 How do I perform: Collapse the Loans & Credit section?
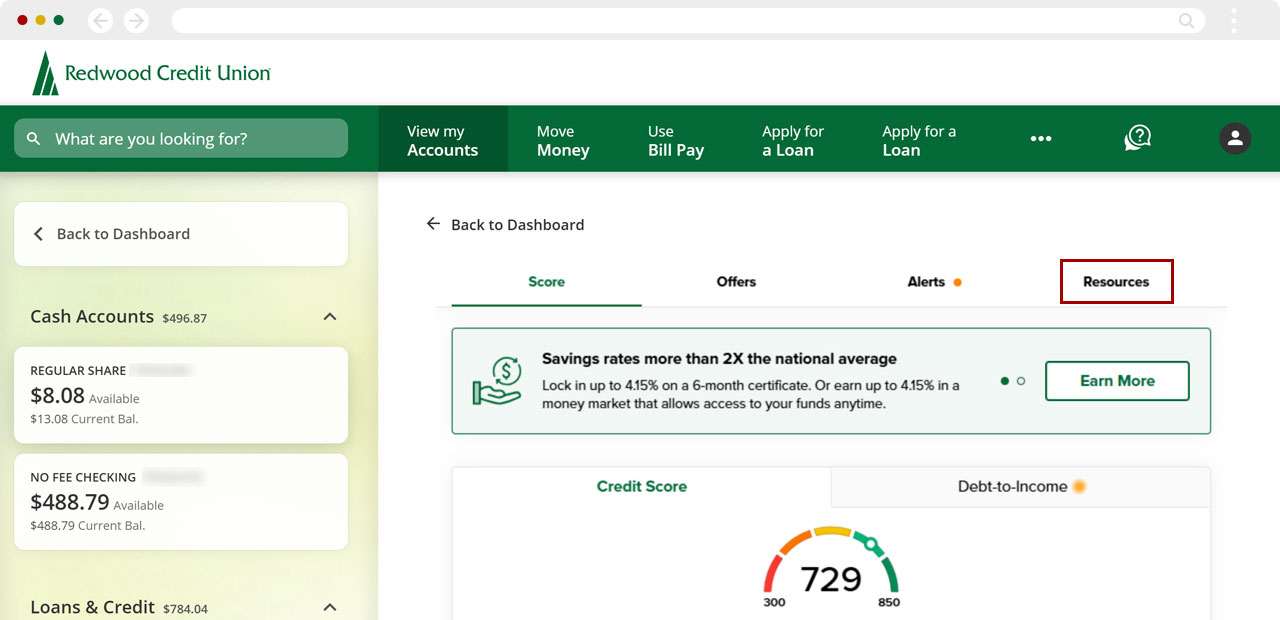click(x=330, y=607)
